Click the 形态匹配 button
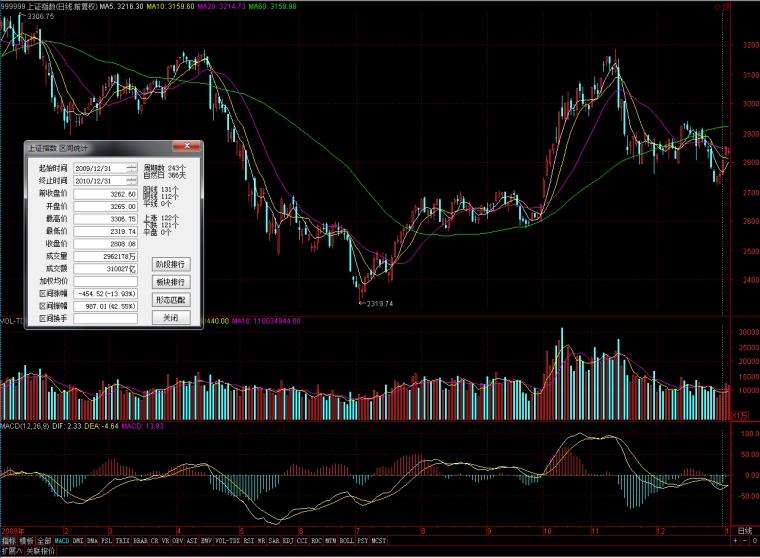The image size is (760, 558). click(x=171, y=300)
